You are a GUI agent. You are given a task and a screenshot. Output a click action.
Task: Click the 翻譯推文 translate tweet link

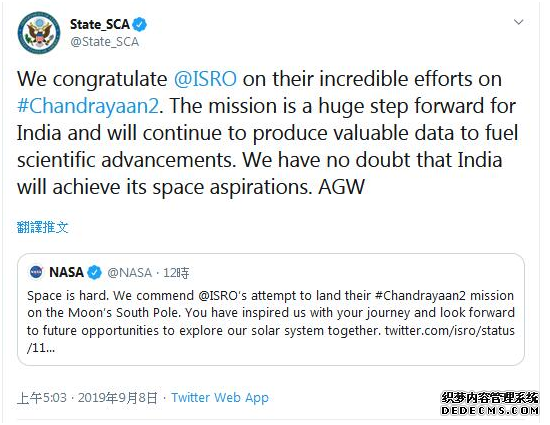pos(42,227)
